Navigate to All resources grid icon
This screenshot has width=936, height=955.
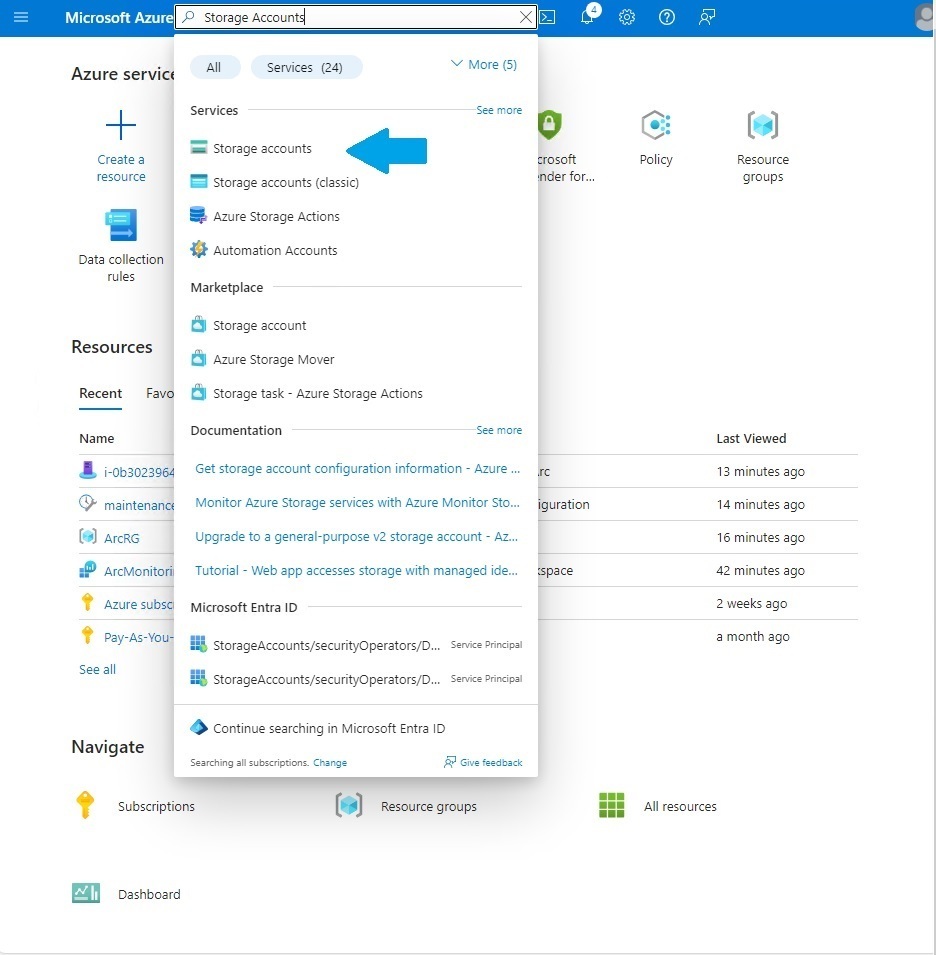click(611, 805)
